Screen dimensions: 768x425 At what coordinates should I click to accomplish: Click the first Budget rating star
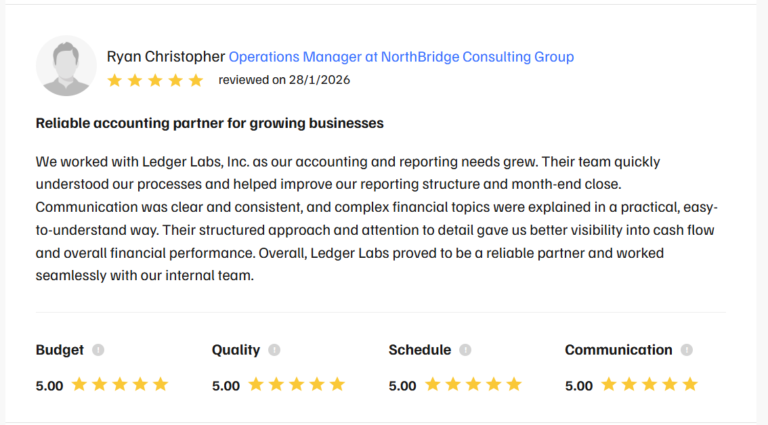[78, 384]
